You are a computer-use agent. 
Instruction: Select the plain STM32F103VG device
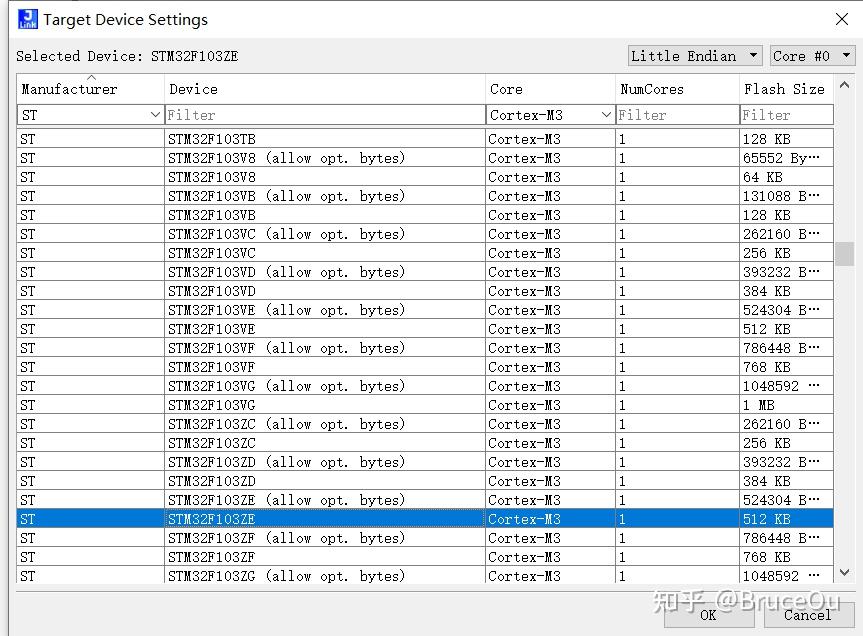tap(425, 404)
